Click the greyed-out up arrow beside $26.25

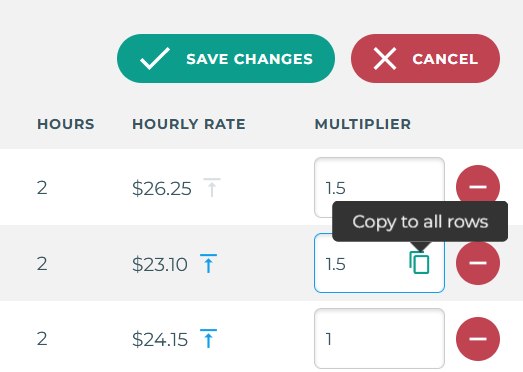click(212, 188)
